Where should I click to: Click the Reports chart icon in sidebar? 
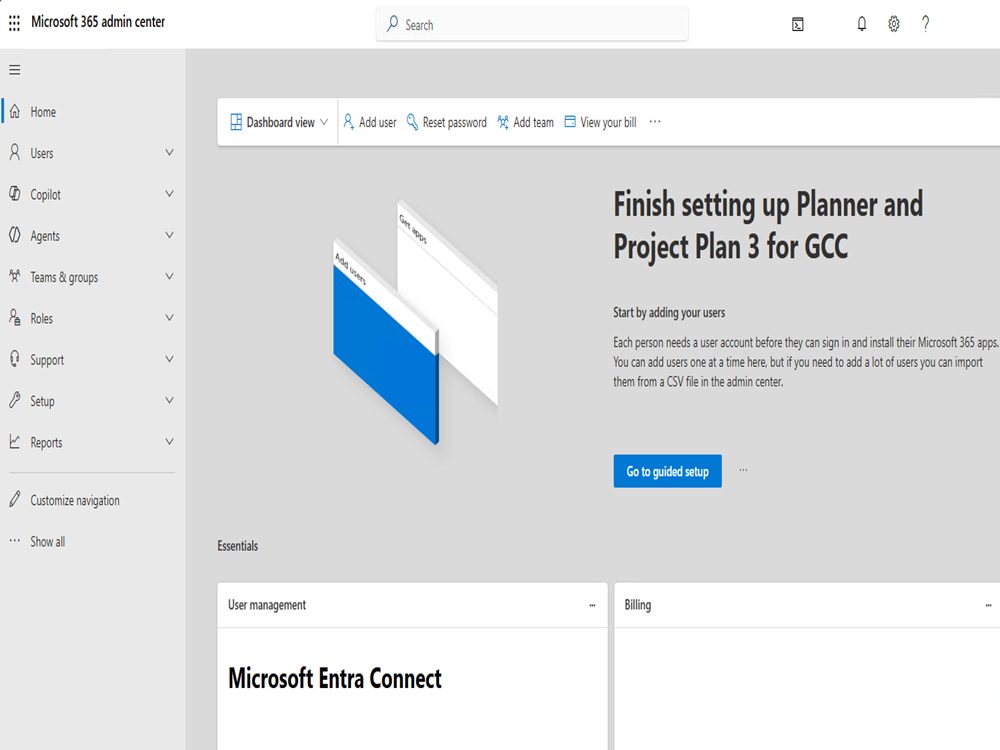tap(15, 441)
